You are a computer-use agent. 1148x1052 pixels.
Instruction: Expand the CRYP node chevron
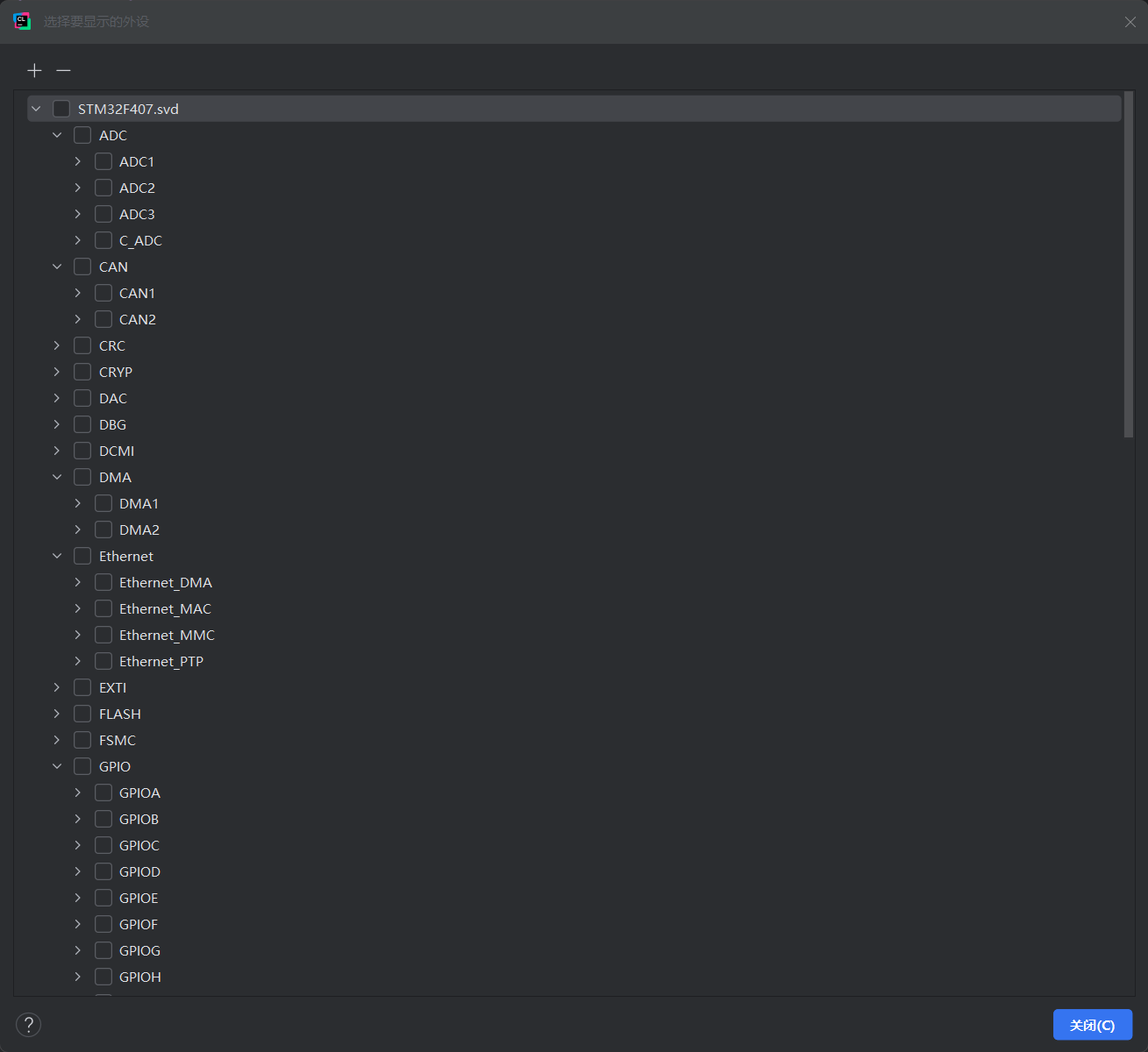[57, 372]
